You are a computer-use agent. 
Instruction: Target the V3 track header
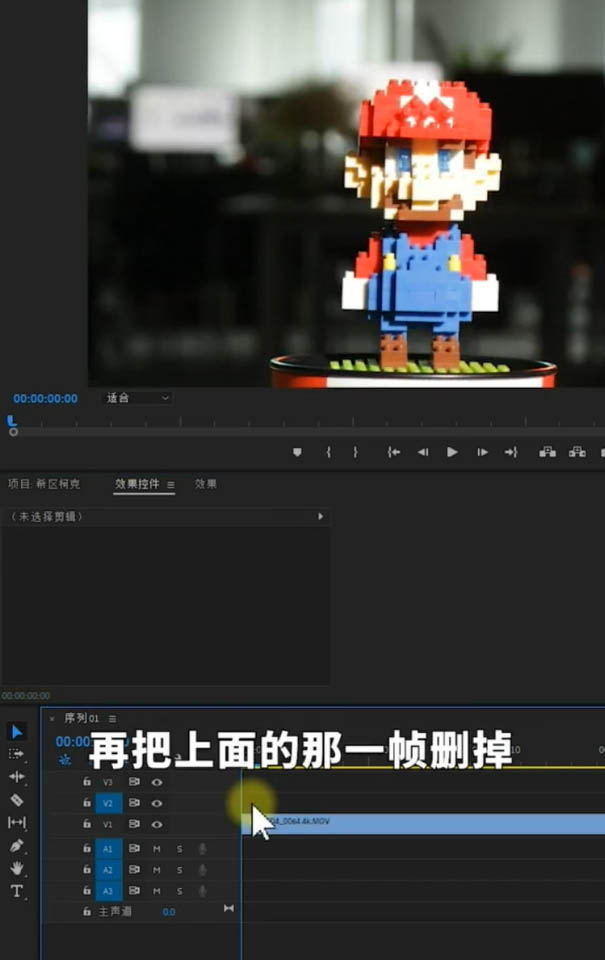click(x=108, y=782)
